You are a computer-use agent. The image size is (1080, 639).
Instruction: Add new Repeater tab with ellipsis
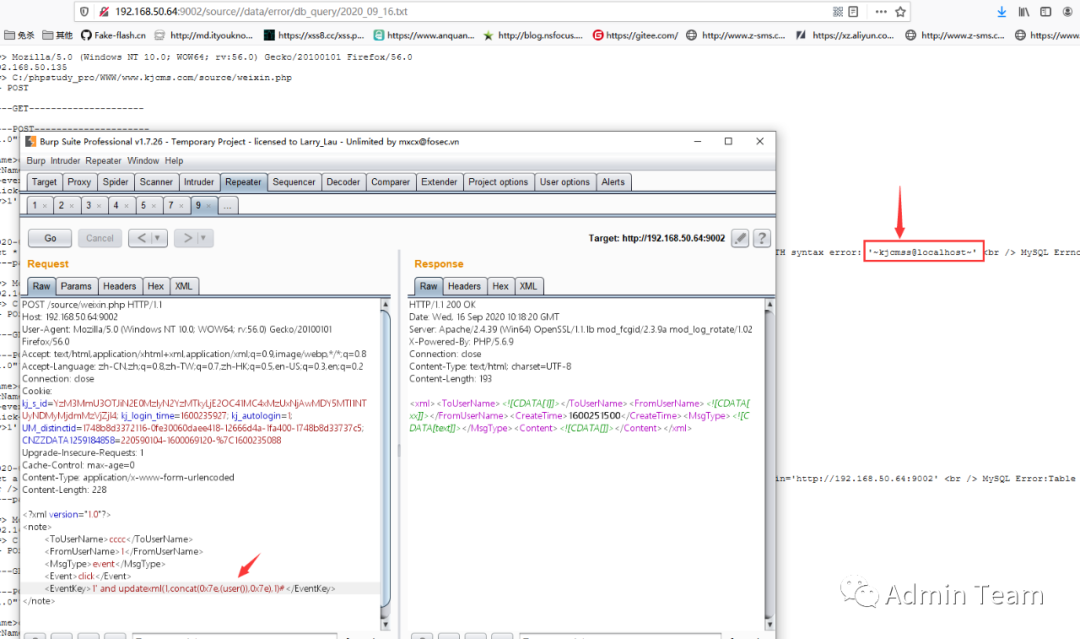(x=227, y=206)
